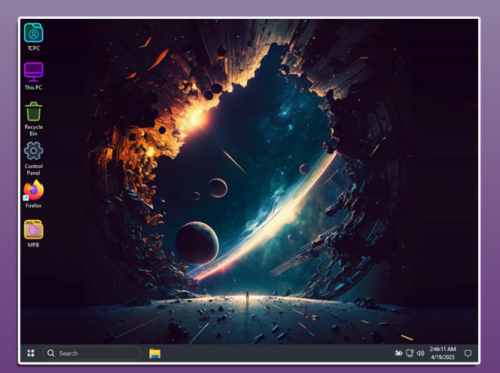Open File Explorer from the taskbar
The height and width of the screenshot is (373, 500).
[155, 353]
